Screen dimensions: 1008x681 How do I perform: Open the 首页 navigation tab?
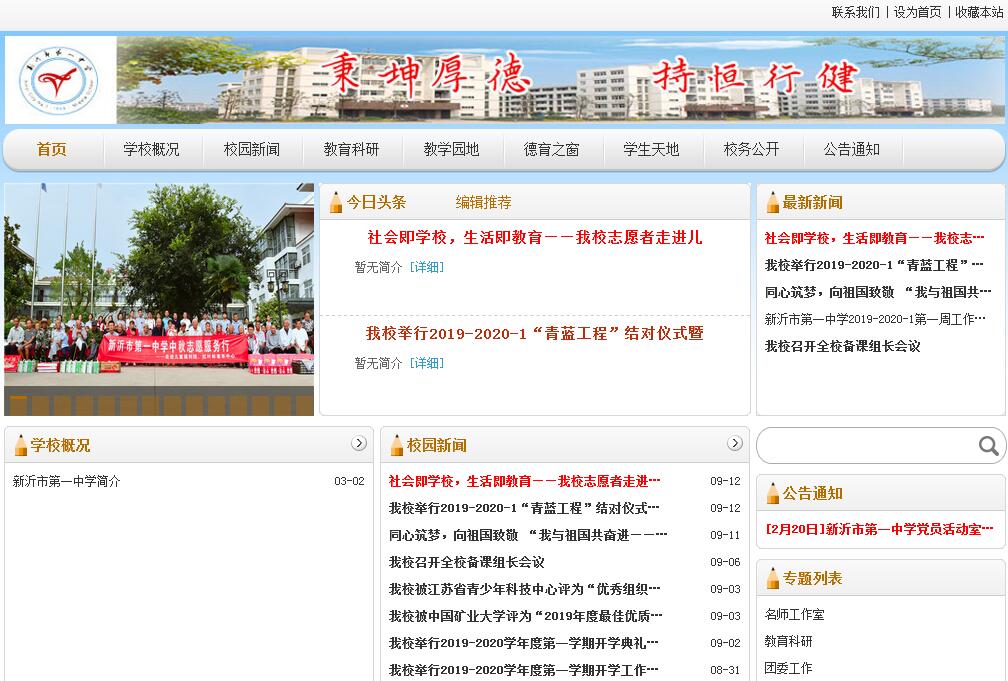coord(52,149)
